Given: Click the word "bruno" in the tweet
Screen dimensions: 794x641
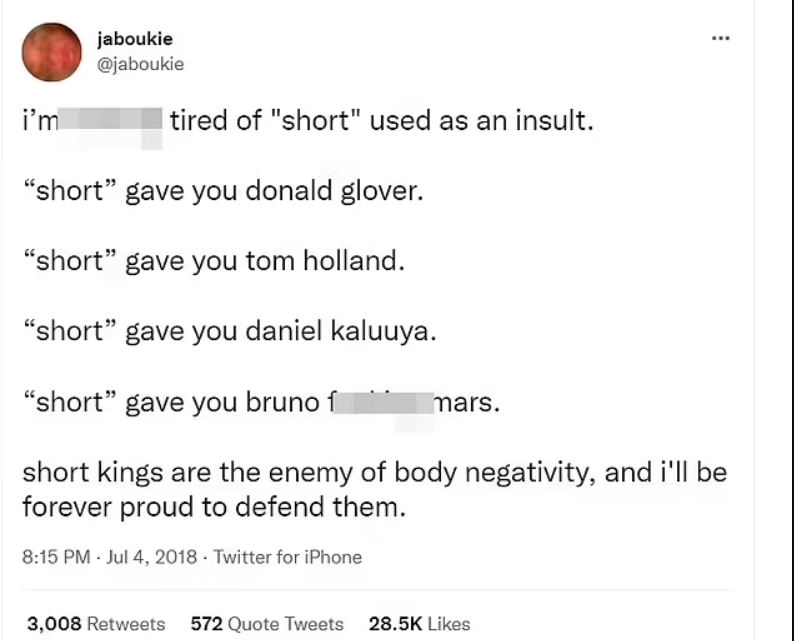Looking at the screenshot, I should tap(281, 402).
